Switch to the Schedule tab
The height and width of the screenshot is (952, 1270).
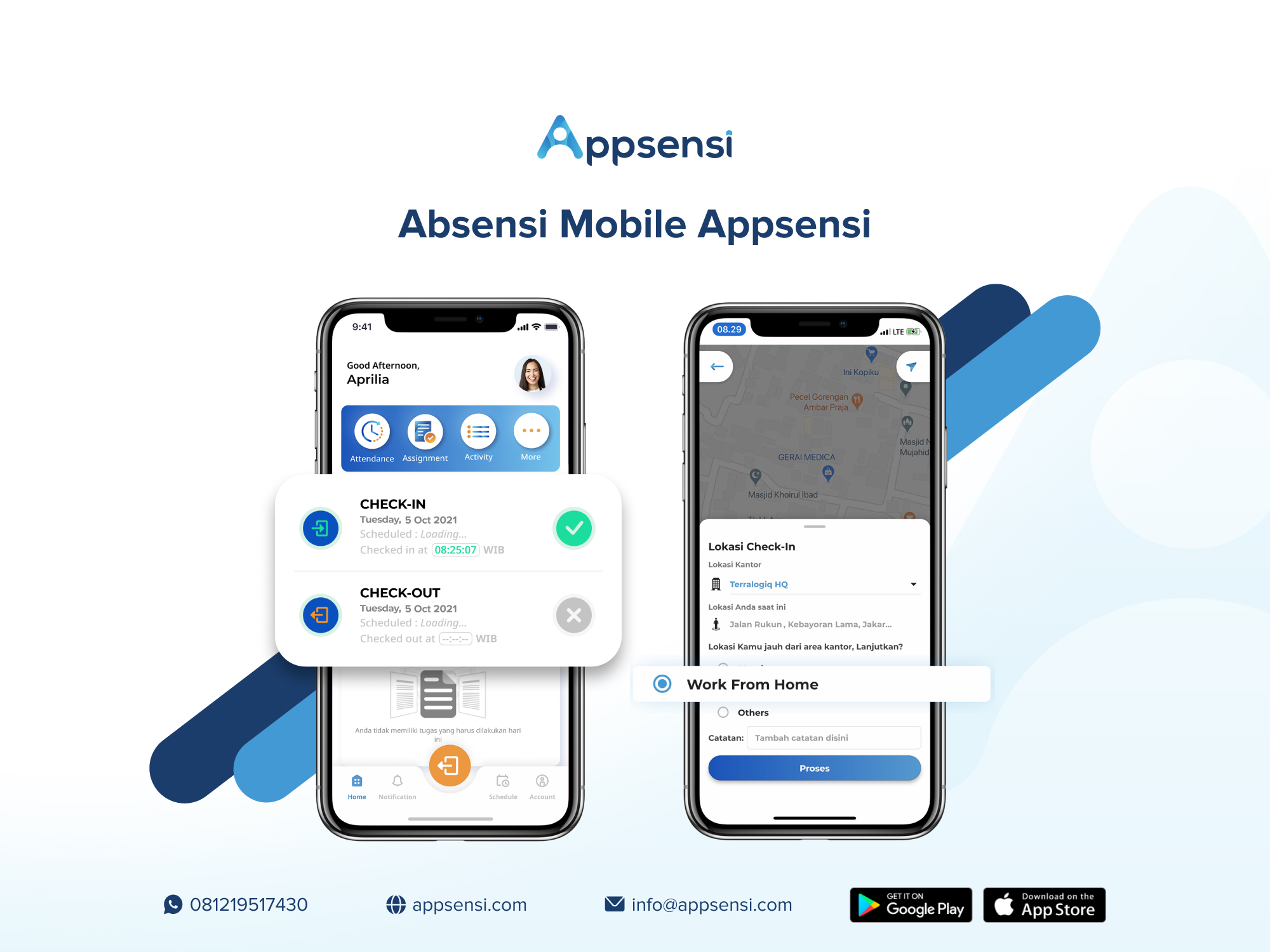[503, 794]
